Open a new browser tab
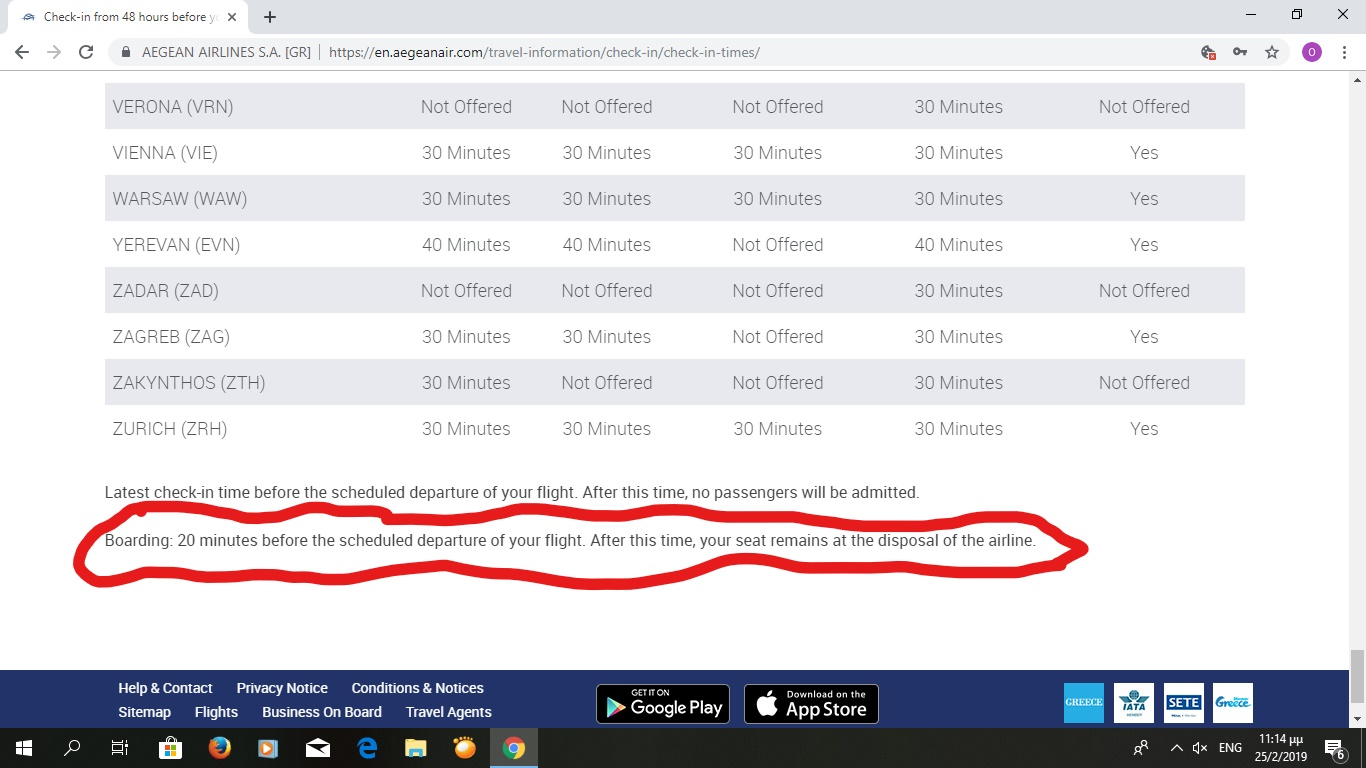Screen dimensions: 1366x768 (x=270, y=17)
